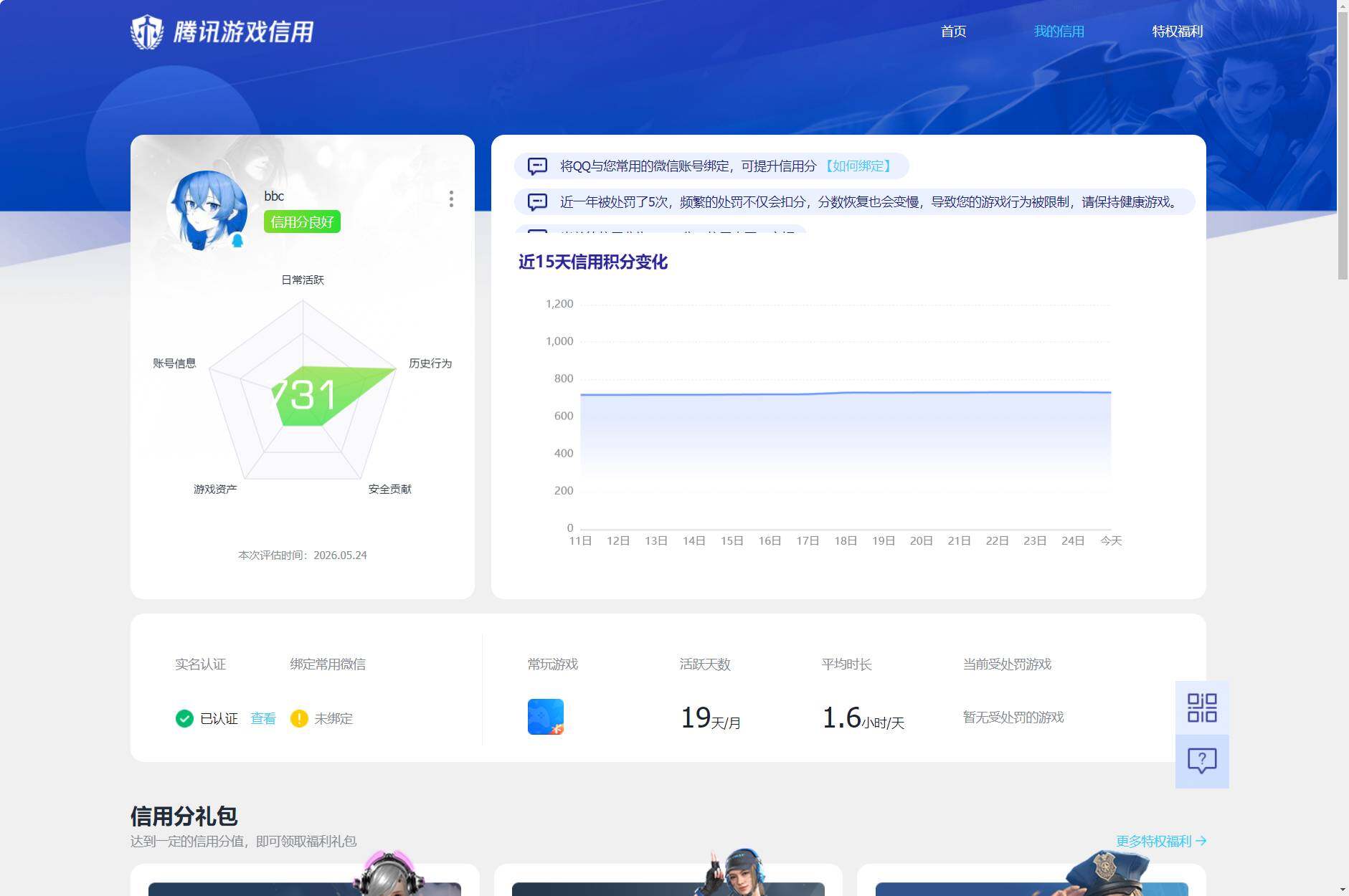Viewport: 1349px width, 896px height.
Task: Click the 11日 label on chart axis
Action: point(580,540)
